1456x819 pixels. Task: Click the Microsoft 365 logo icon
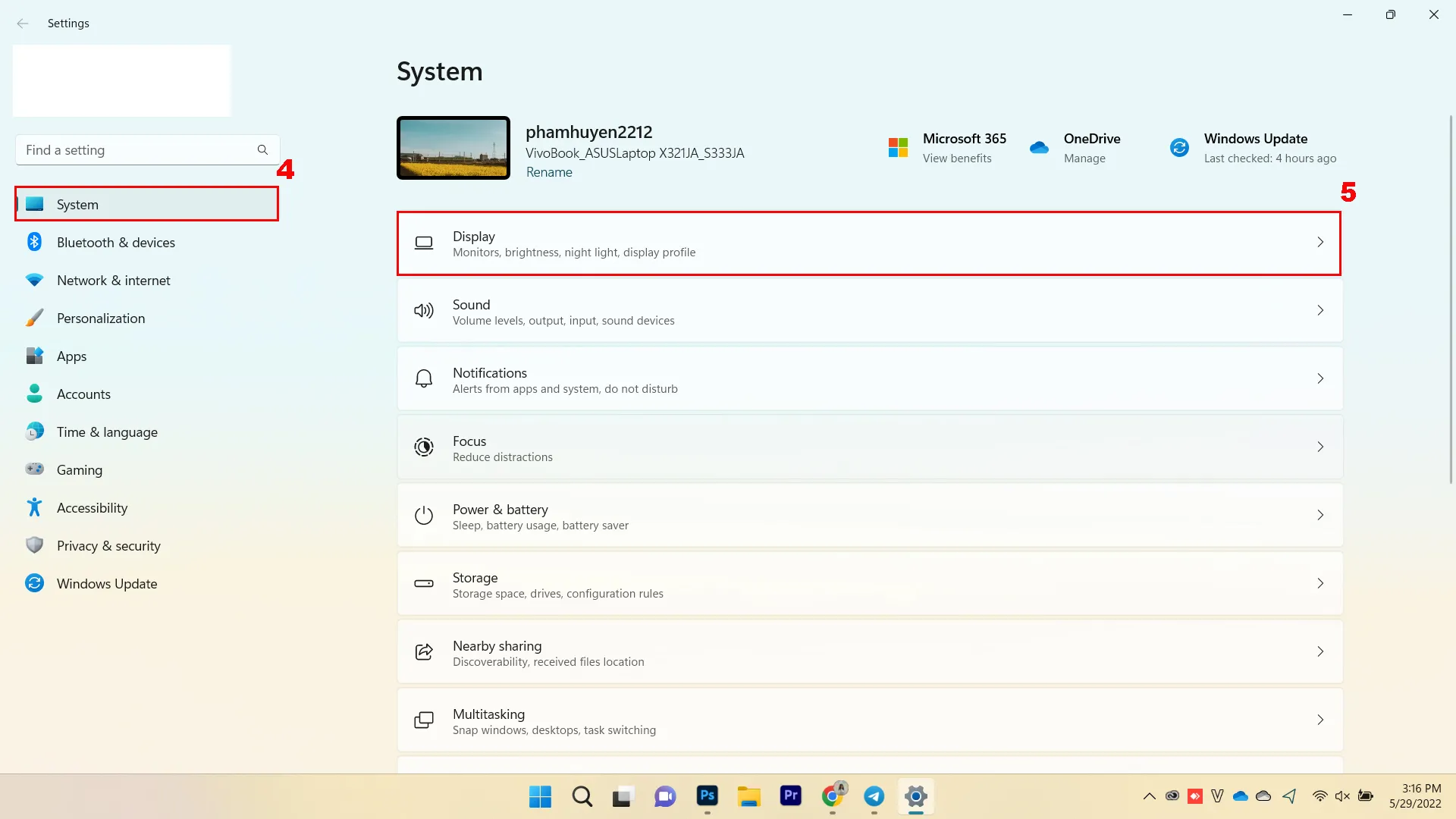pos(898,147)
